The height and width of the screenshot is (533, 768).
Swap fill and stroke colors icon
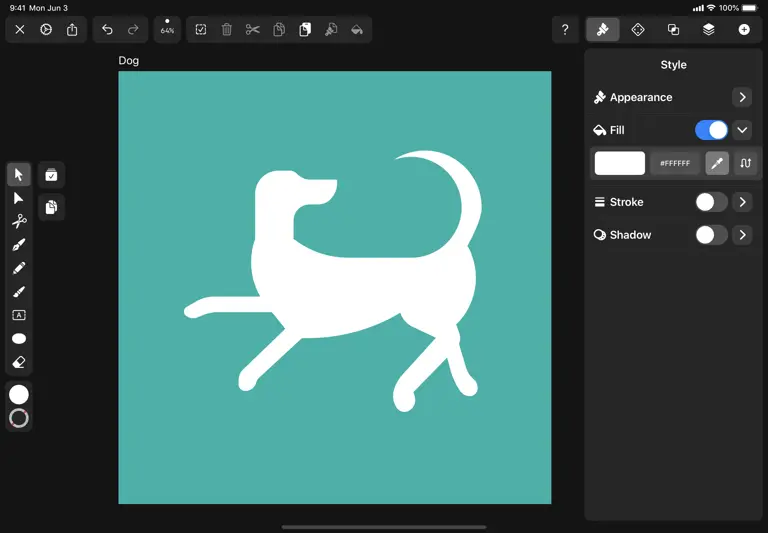(x=745, y=163)
